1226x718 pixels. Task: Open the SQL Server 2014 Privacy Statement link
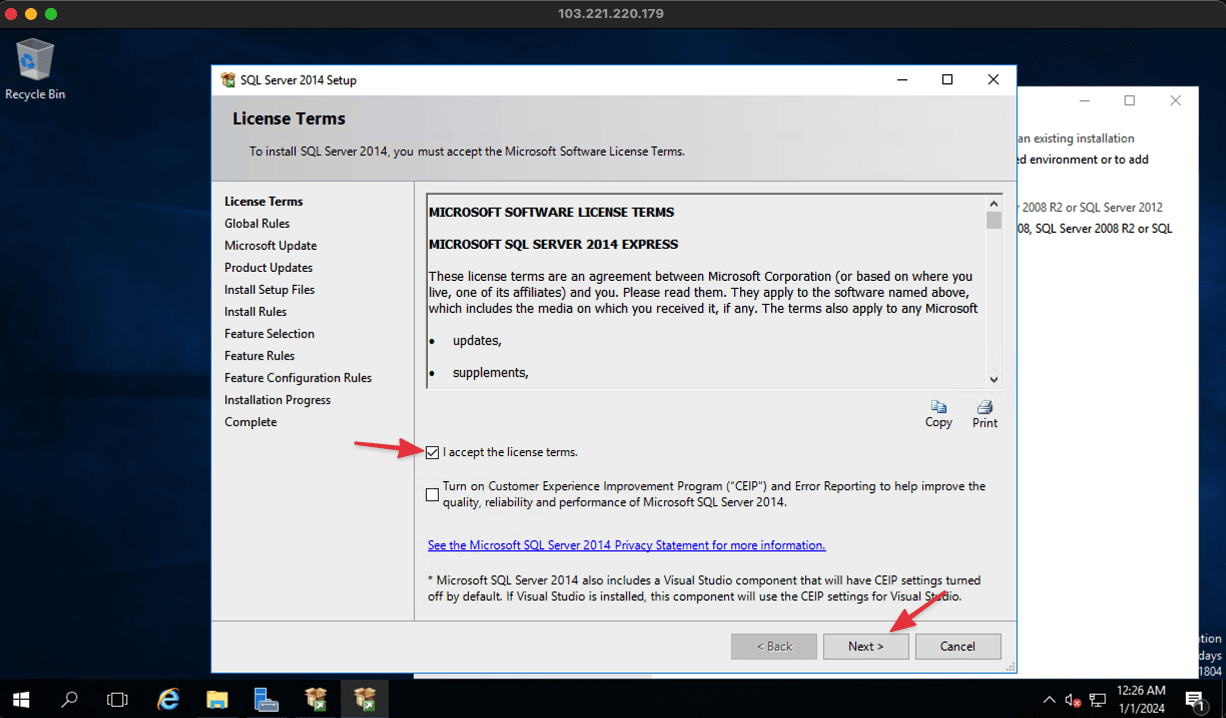[x=626, y=545]
